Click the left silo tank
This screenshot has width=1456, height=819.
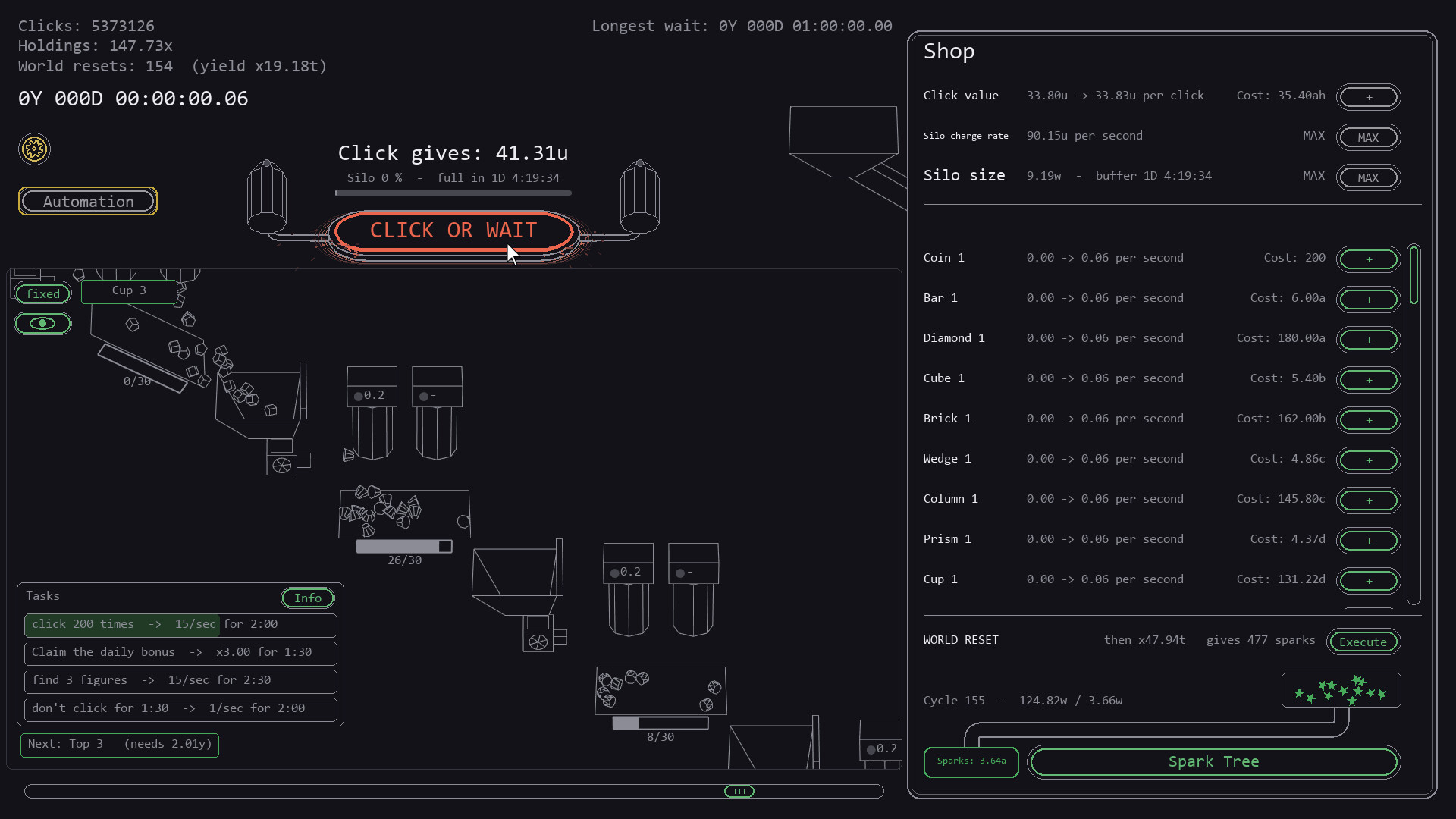(267, 197)
